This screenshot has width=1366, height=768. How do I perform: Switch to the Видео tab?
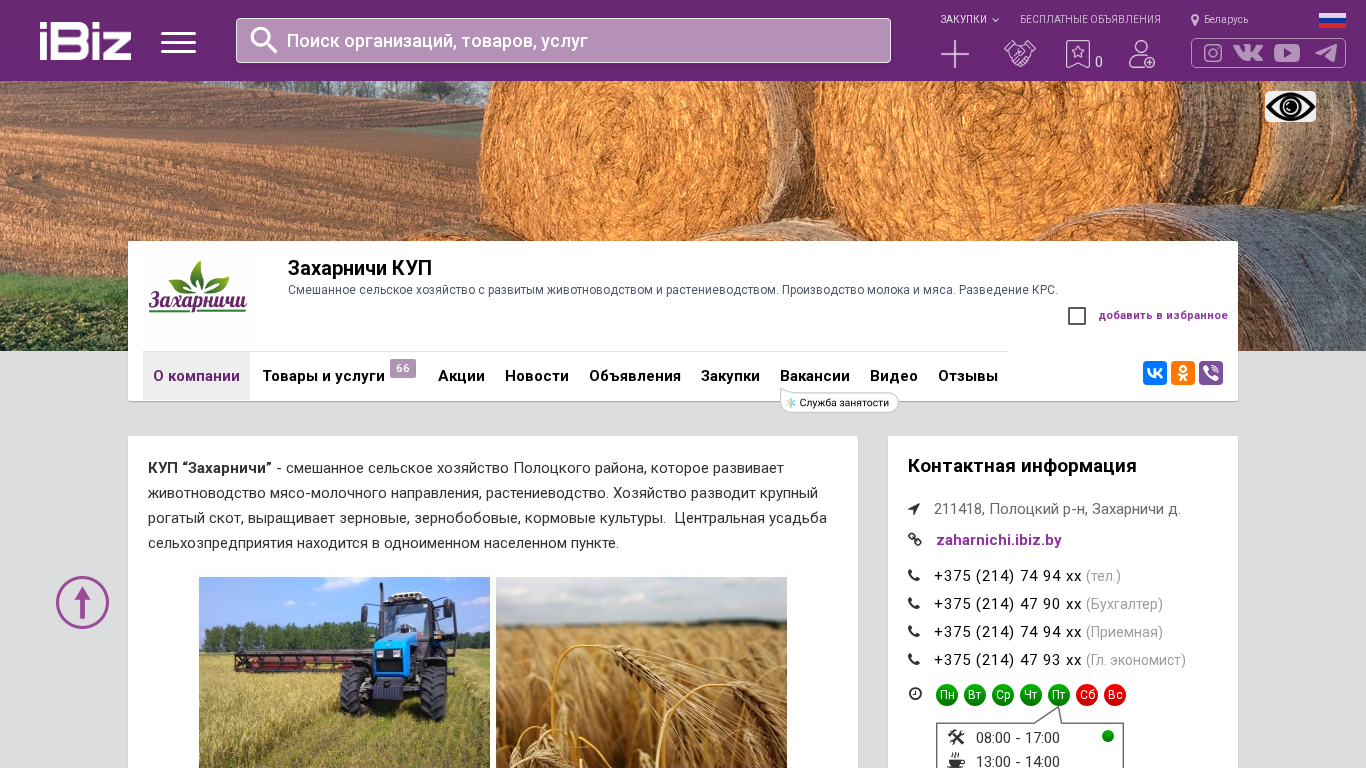[894, 376]
